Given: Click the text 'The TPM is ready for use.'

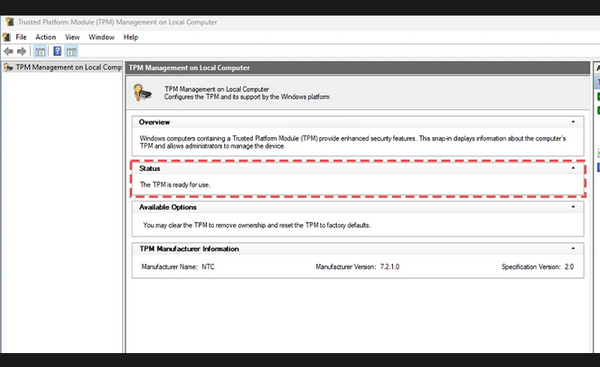Looking at the screenshot, I should point(175,184).
